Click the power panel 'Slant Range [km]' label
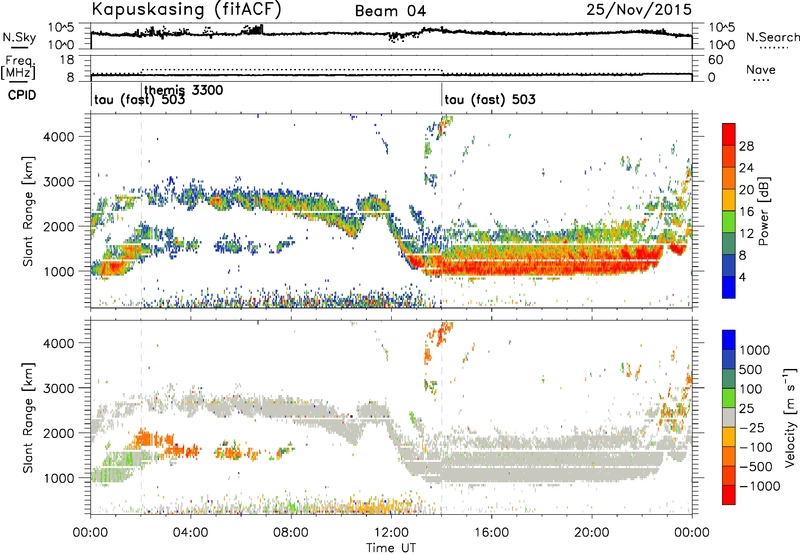Image resolution: width=800 pixels, height=554 pixels. click(29, 211)
